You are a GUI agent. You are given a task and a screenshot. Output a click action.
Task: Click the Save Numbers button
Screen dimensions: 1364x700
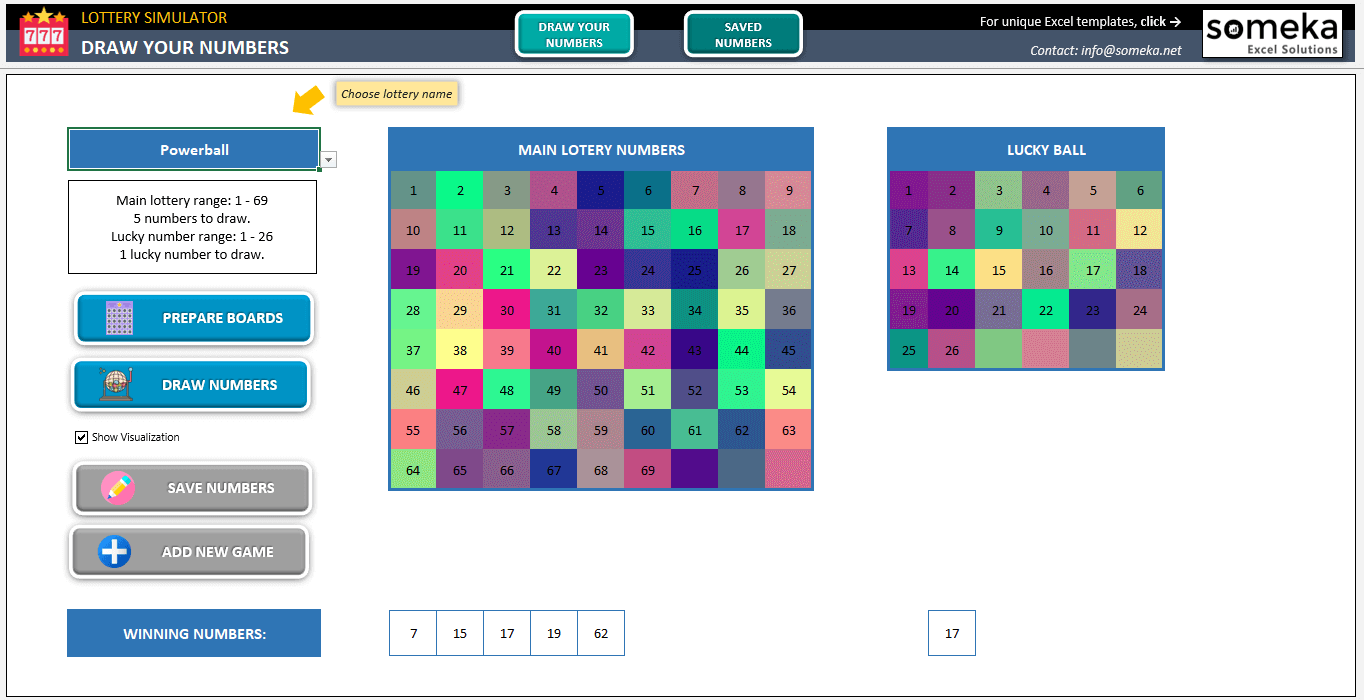point(192,488)
